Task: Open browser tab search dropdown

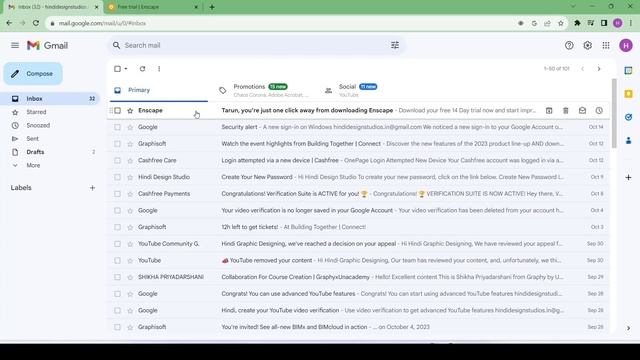Action: [x=573, y=7]
